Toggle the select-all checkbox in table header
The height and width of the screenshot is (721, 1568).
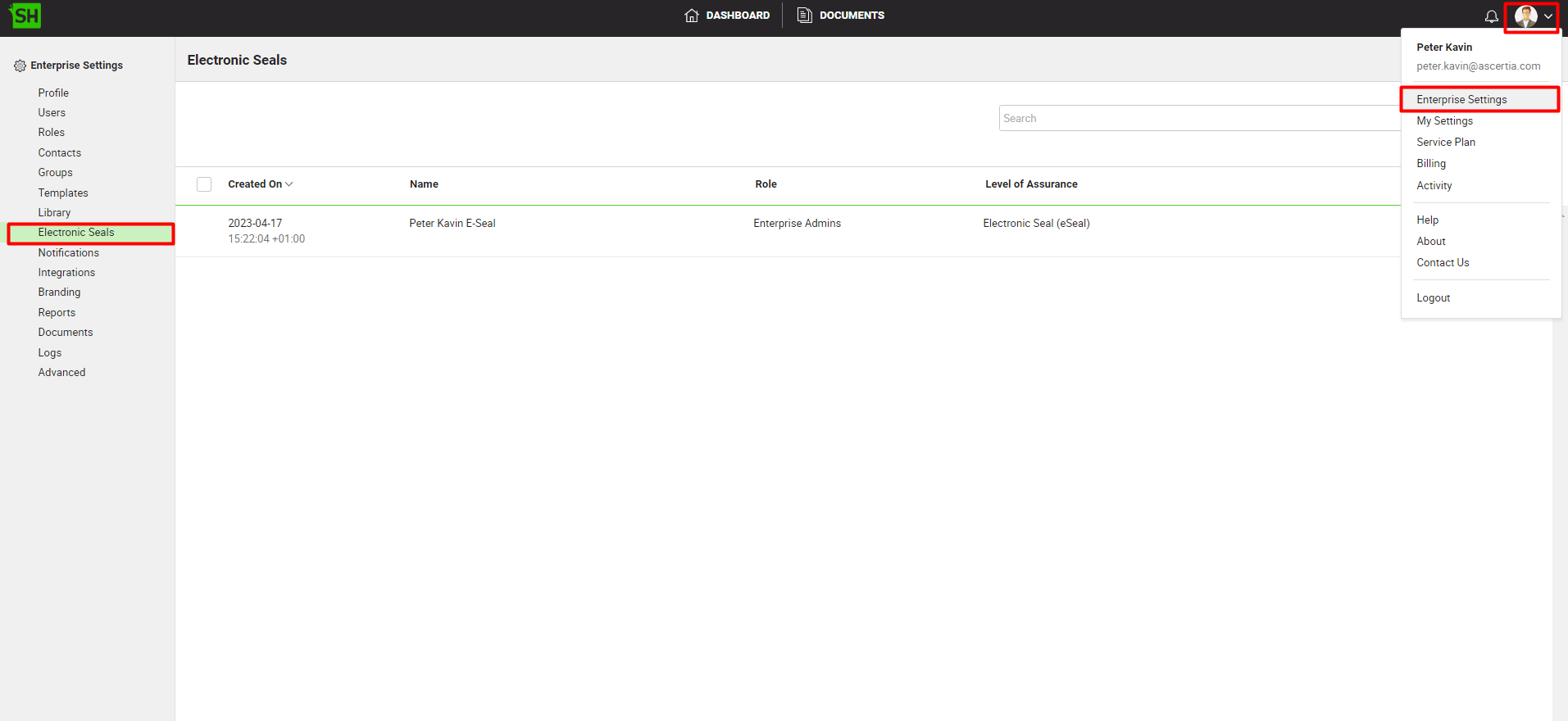[204, 184]
